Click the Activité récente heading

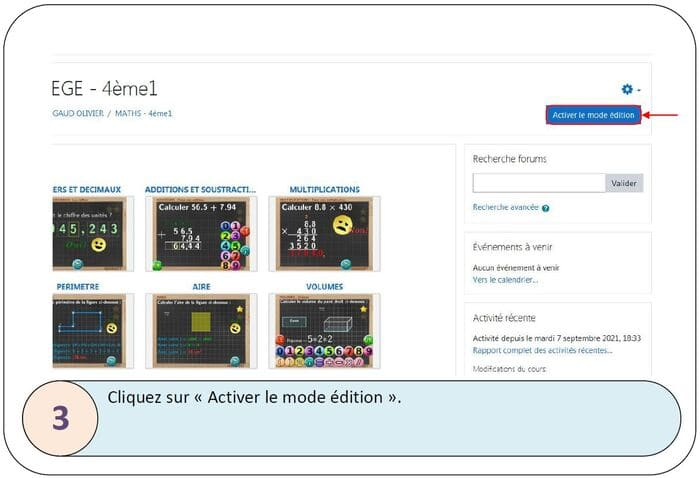504,318
